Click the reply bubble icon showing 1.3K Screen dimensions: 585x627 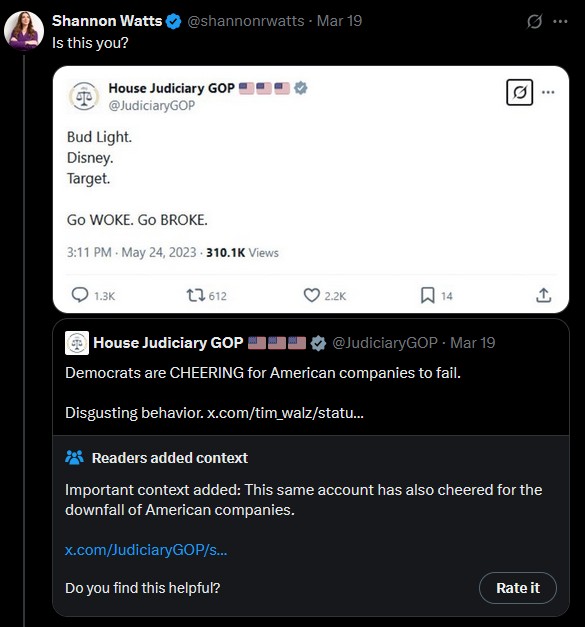pos(80,295)
